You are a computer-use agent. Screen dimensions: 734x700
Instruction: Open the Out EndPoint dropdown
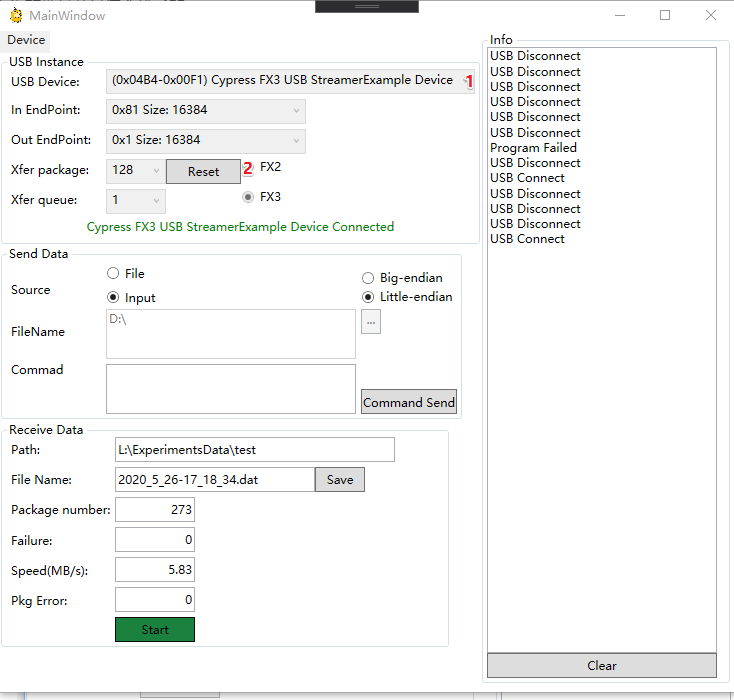coord(206,140)
